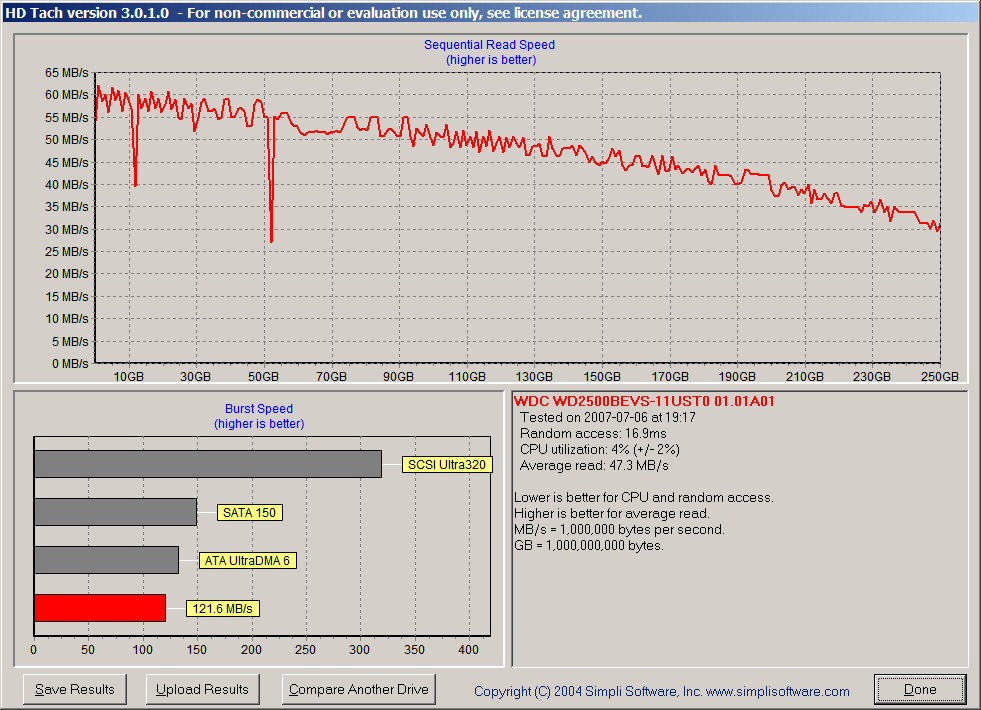
Task: Select the SATA 150 burst label
Action: [249, 512]
